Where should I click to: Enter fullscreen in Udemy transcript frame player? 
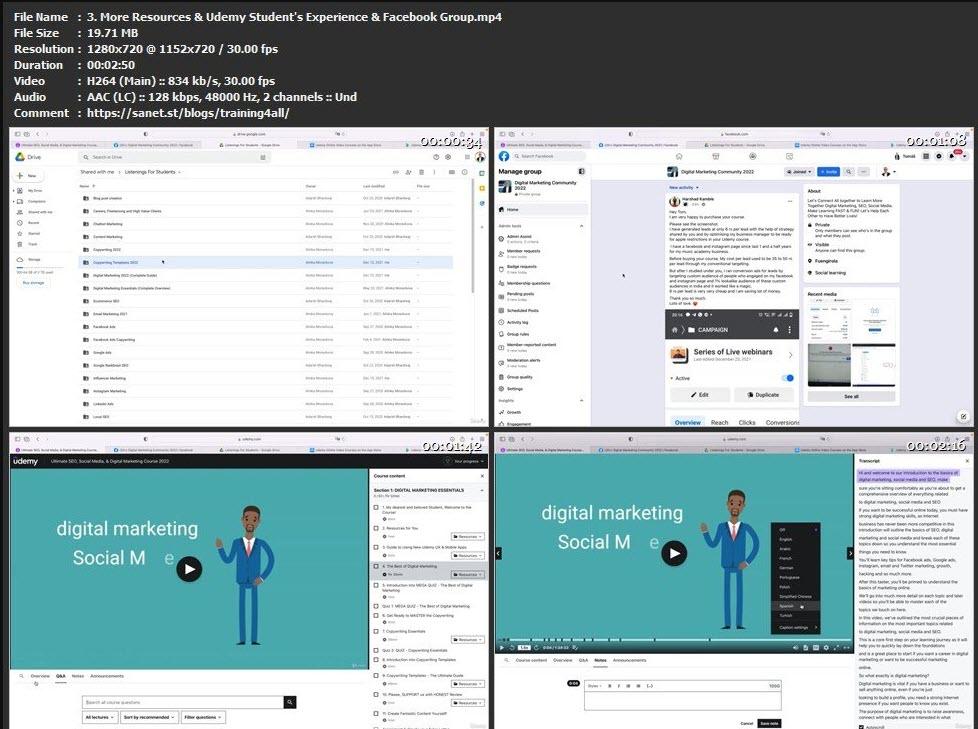837,648
